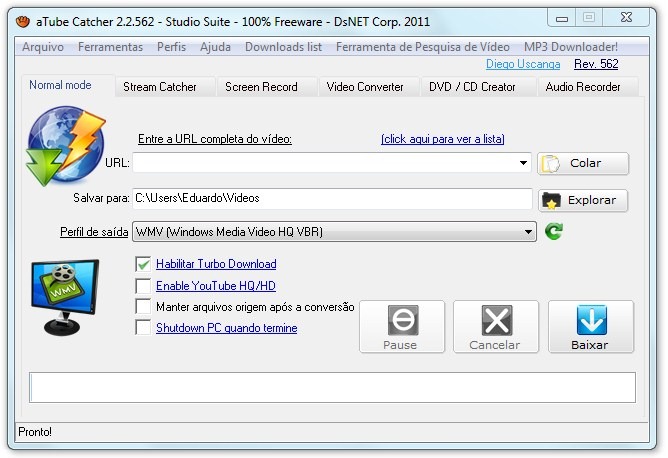Open the Perfil de saída dropdown
The width and height of the screenshot is (668, 458).
tap(529, 232)
